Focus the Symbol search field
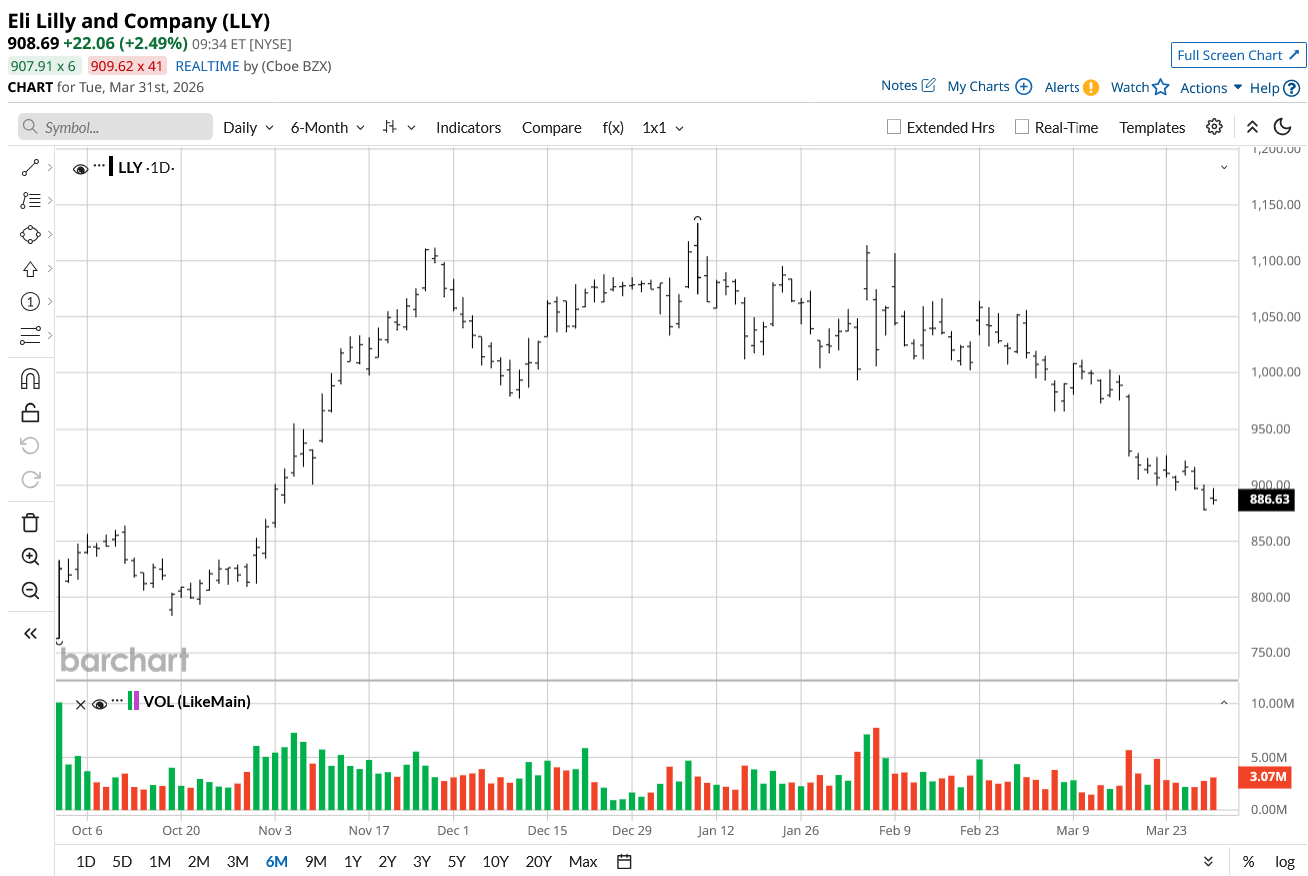The width and height of the screenshot is (1308, 876). 115,127
